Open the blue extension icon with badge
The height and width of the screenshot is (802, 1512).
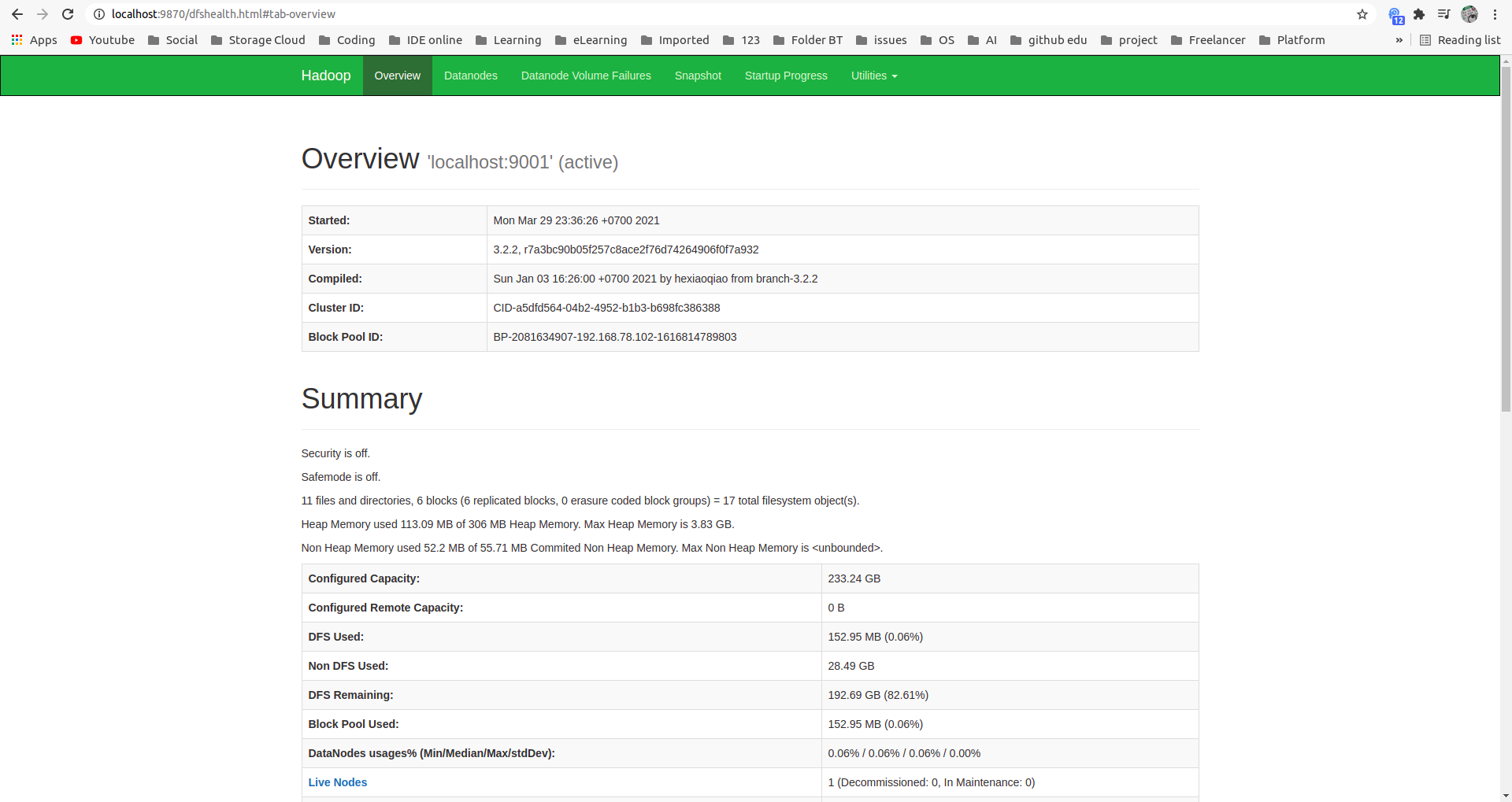point(1395,15)
